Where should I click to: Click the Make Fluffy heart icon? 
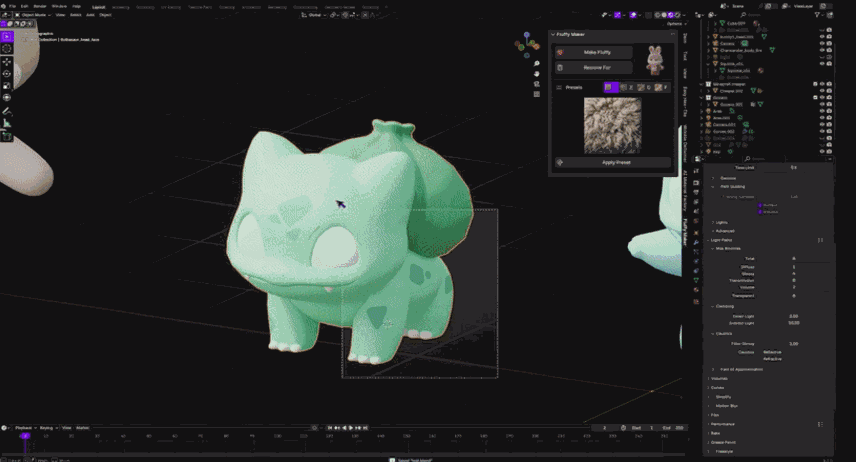560,52
